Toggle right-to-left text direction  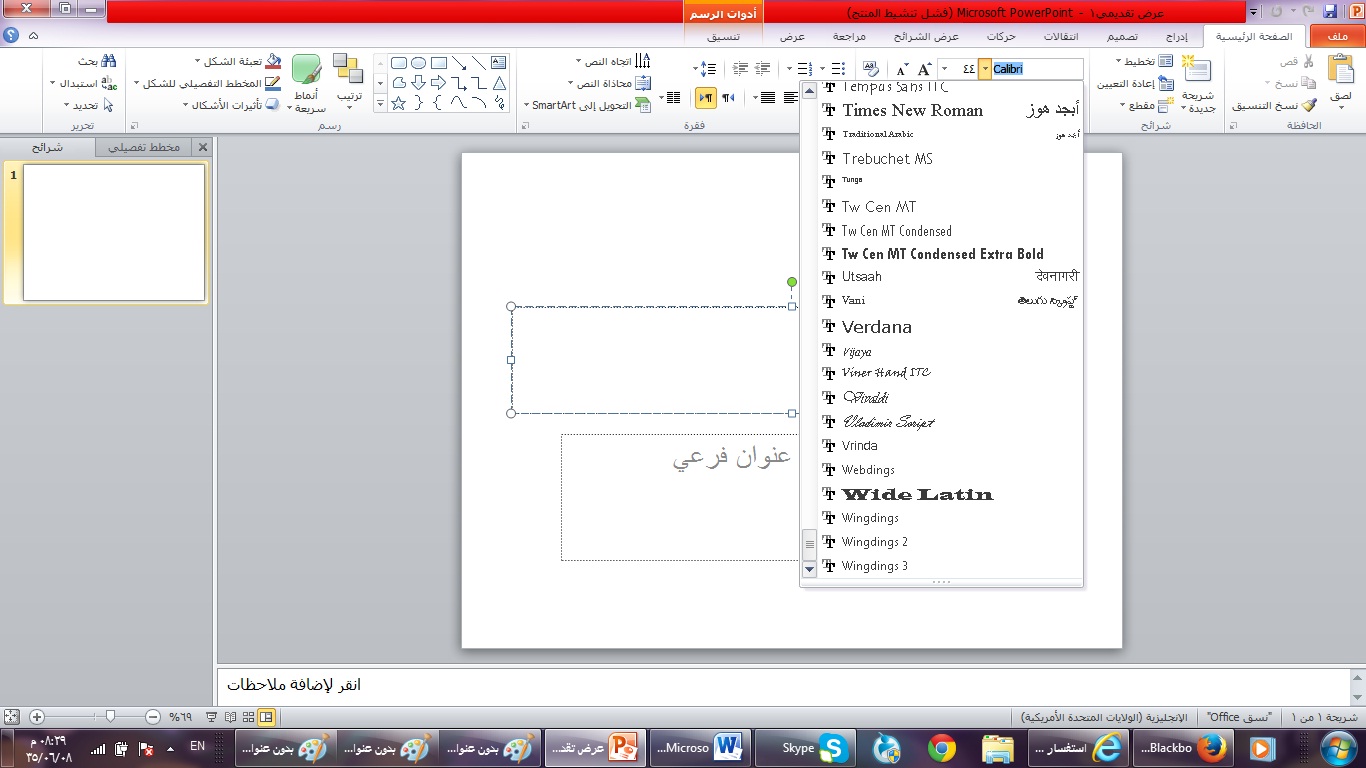coord(706,97)
